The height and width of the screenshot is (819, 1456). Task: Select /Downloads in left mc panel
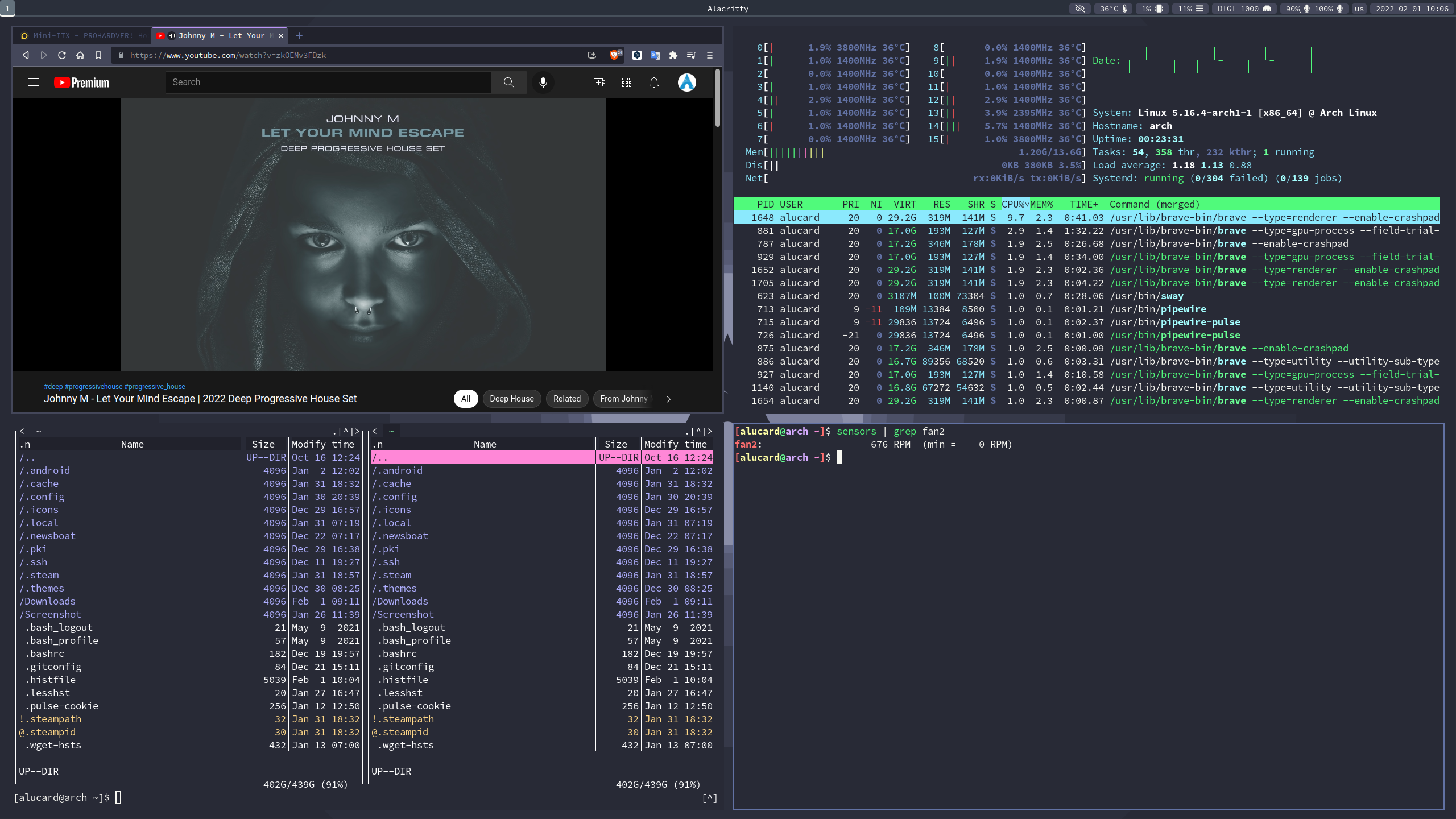click(189, 601)
